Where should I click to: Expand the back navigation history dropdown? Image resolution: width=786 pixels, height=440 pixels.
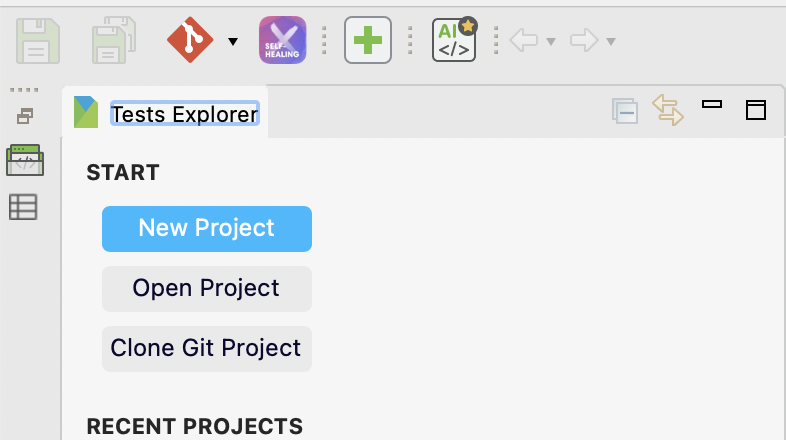tap(551, 42)
